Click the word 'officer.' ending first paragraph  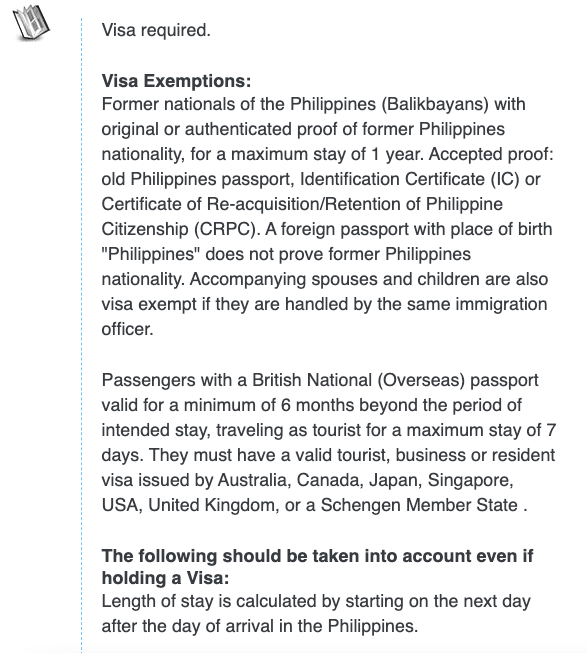(127, 329)
